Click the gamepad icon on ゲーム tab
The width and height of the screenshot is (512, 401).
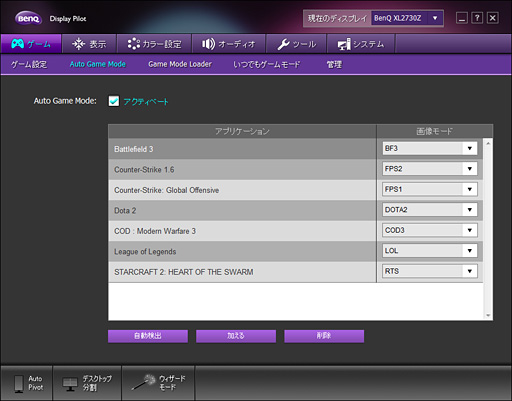18,44
